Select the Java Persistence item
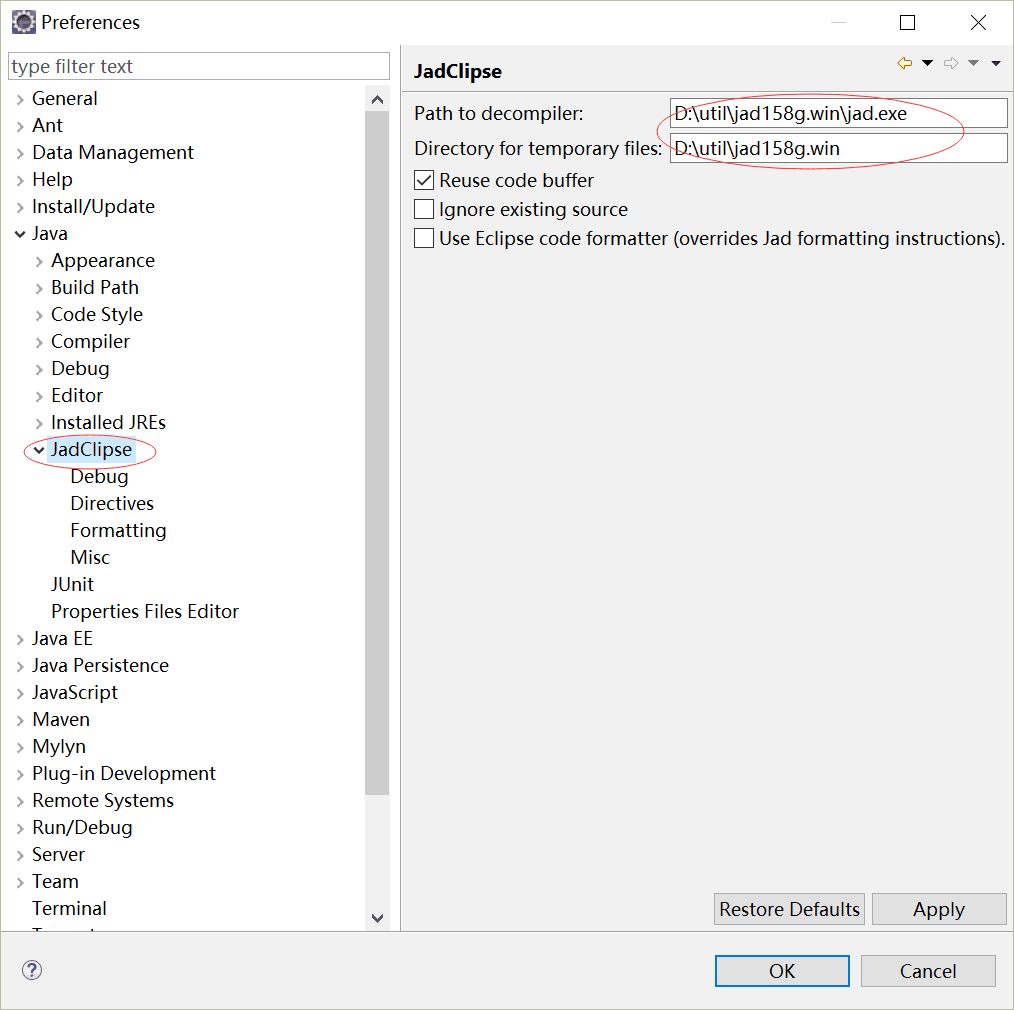Screen dimensions: 1014x1010 pos(100,666)
